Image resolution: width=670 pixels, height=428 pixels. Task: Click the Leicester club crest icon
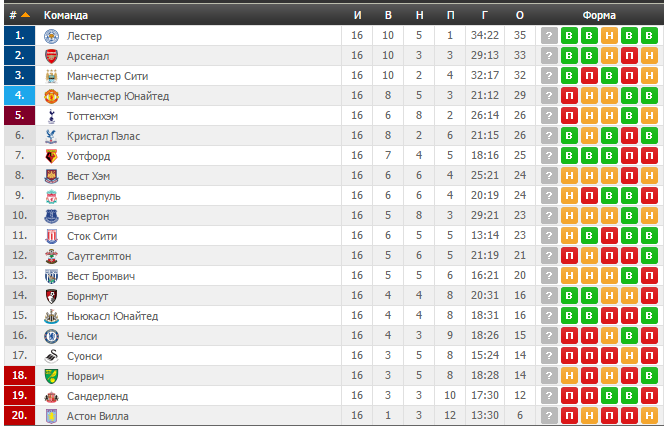pos(50,36)
